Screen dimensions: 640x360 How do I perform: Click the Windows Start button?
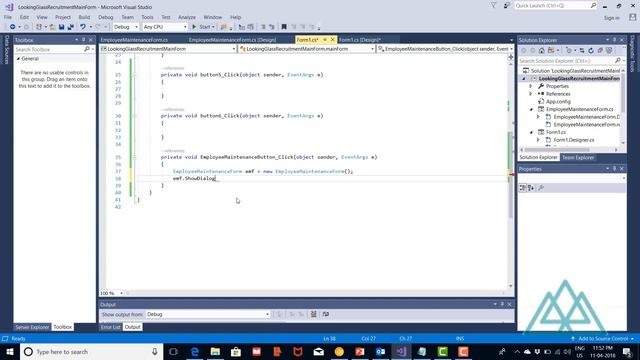(x=10, y=351)
